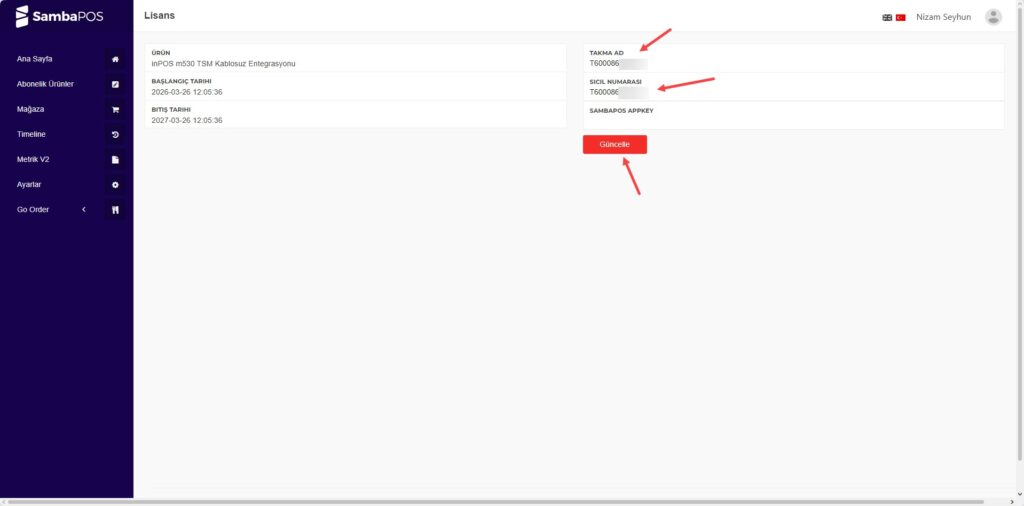
Task: Click the SambaPOS logo
Action: pos(60,16)
